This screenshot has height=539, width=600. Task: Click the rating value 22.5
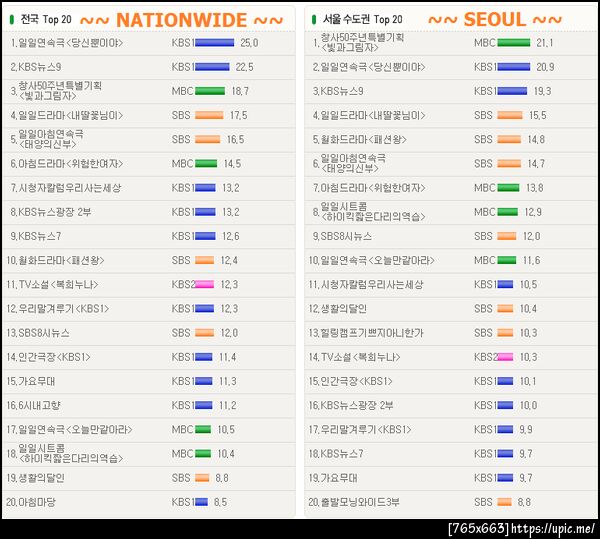tap(245, 67)
